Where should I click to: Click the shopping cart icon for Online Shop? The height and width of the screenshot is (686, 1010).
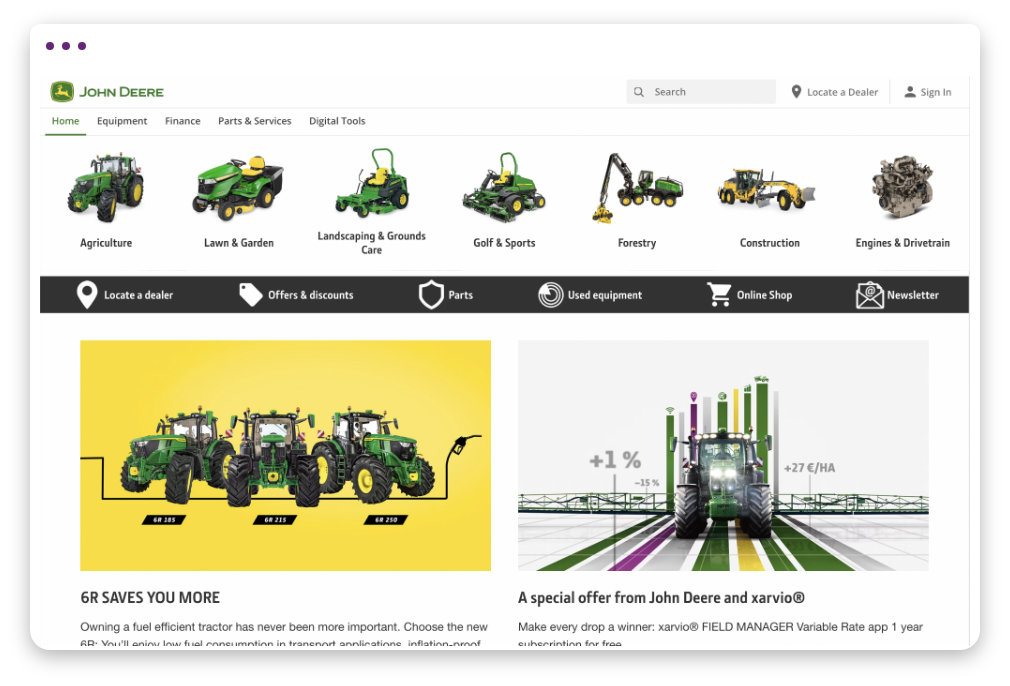coord(719,295)
